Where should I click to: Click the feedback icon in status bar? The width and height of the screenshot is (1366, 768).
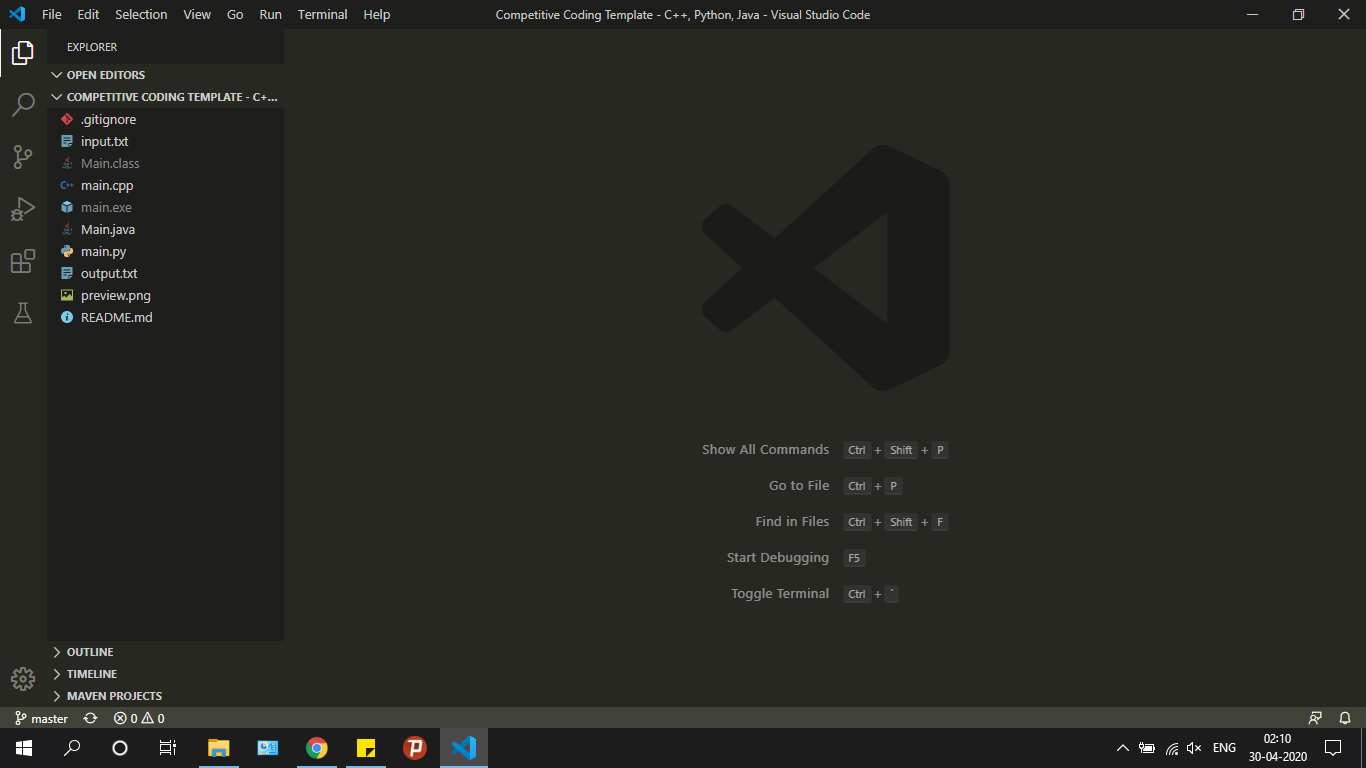tap(1315, 718)
